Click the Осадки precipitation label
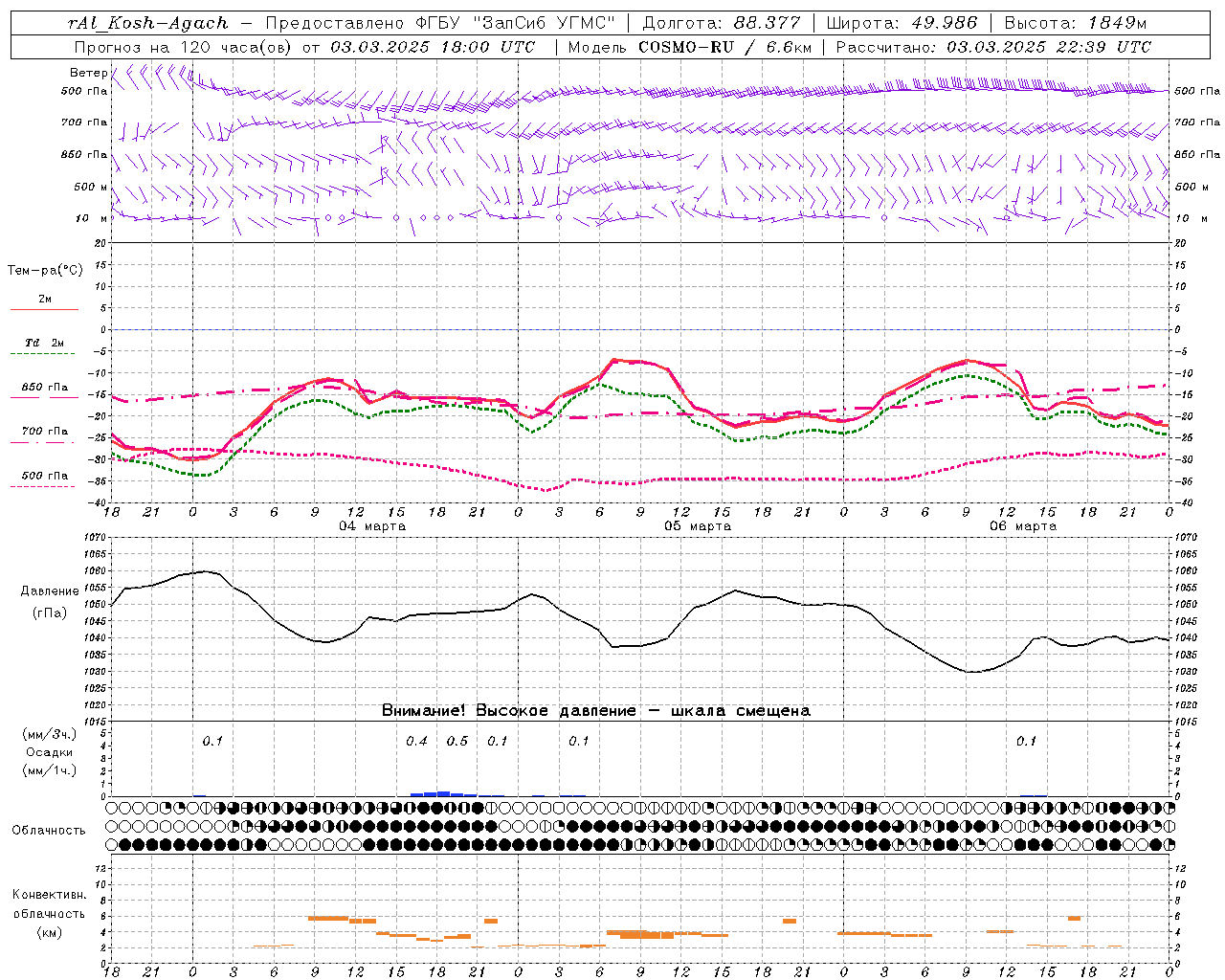1225x980 pixels. (50, 752)
